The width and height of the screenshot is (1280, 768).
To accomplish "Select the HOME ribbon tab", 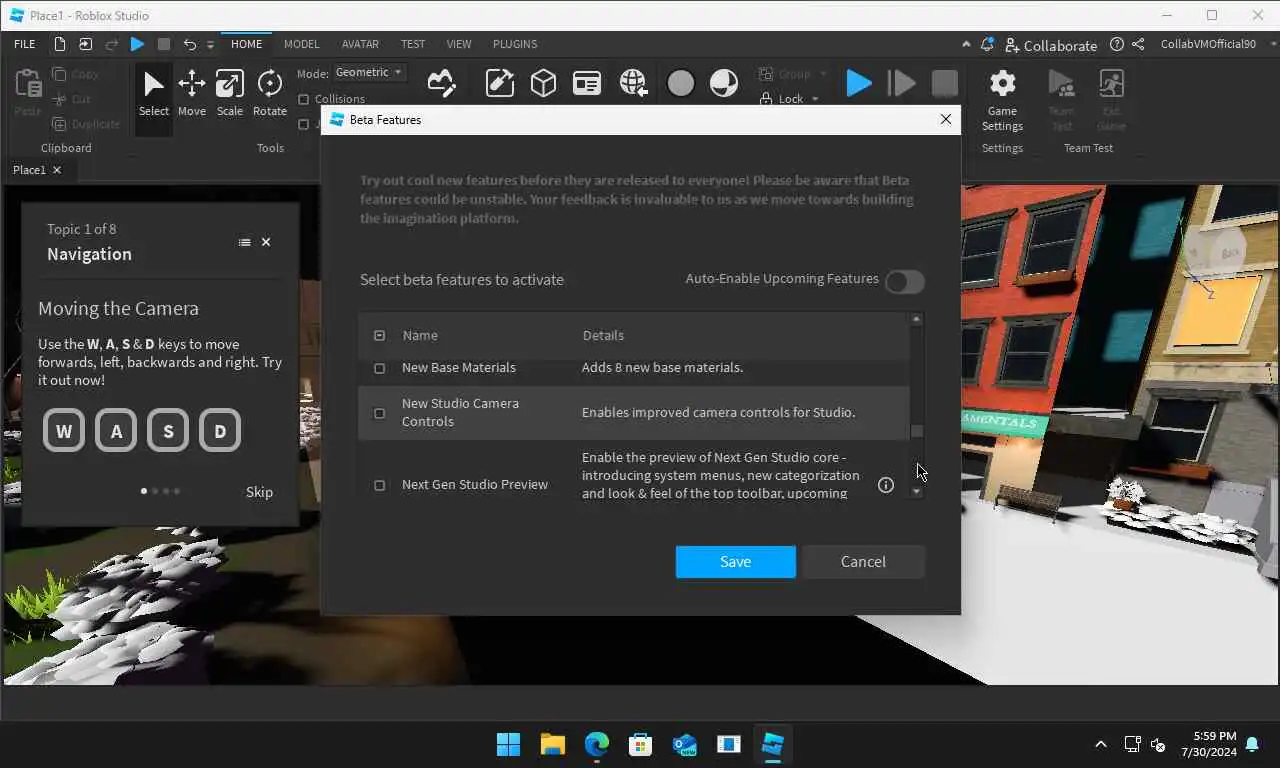I will click(x=246, y=44).
